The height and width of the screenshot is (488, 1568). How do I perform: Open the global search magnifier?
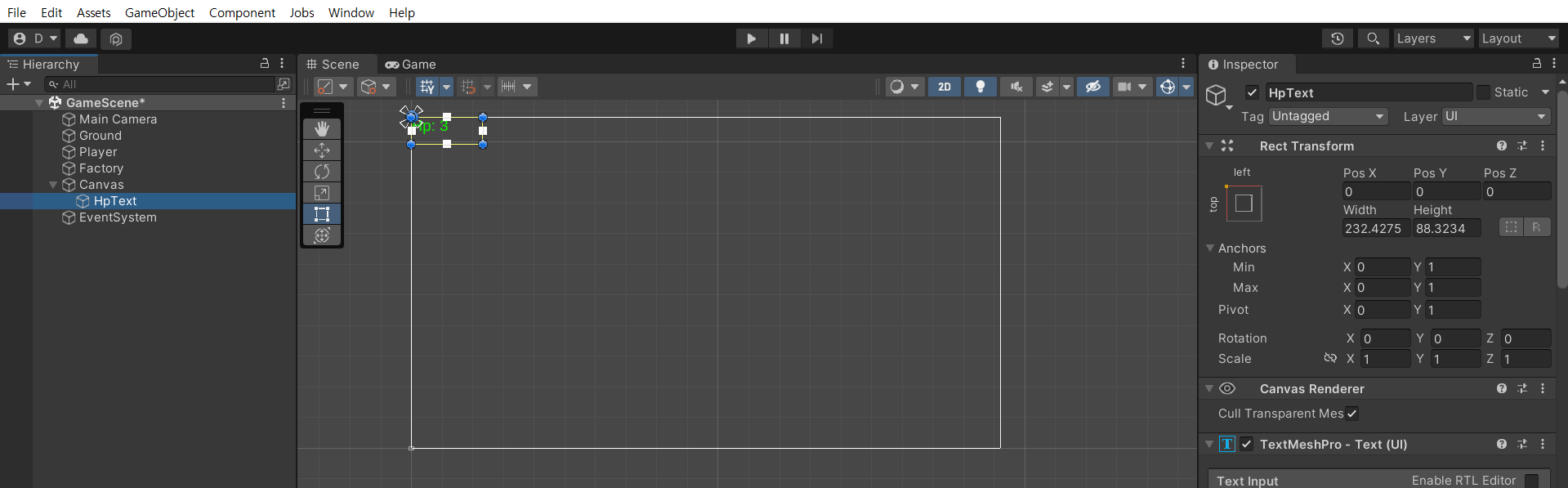tap(1373, 38)
